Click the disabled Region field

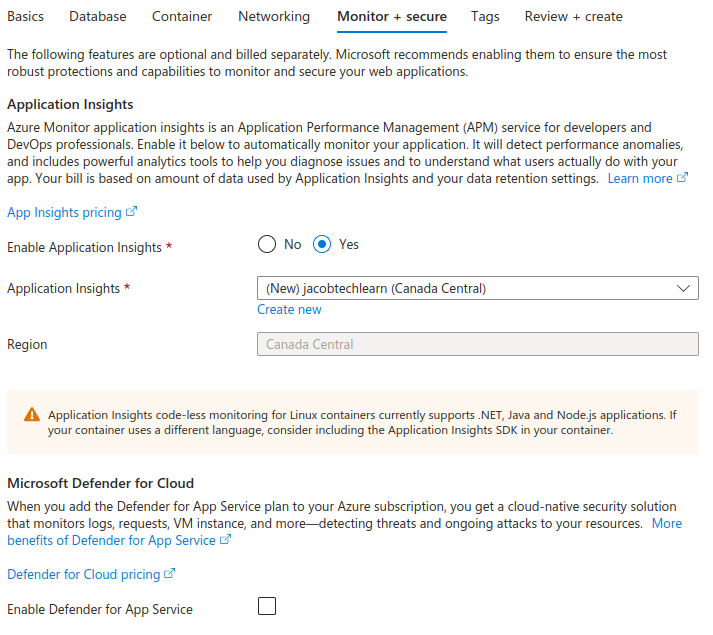pos(477,344)
